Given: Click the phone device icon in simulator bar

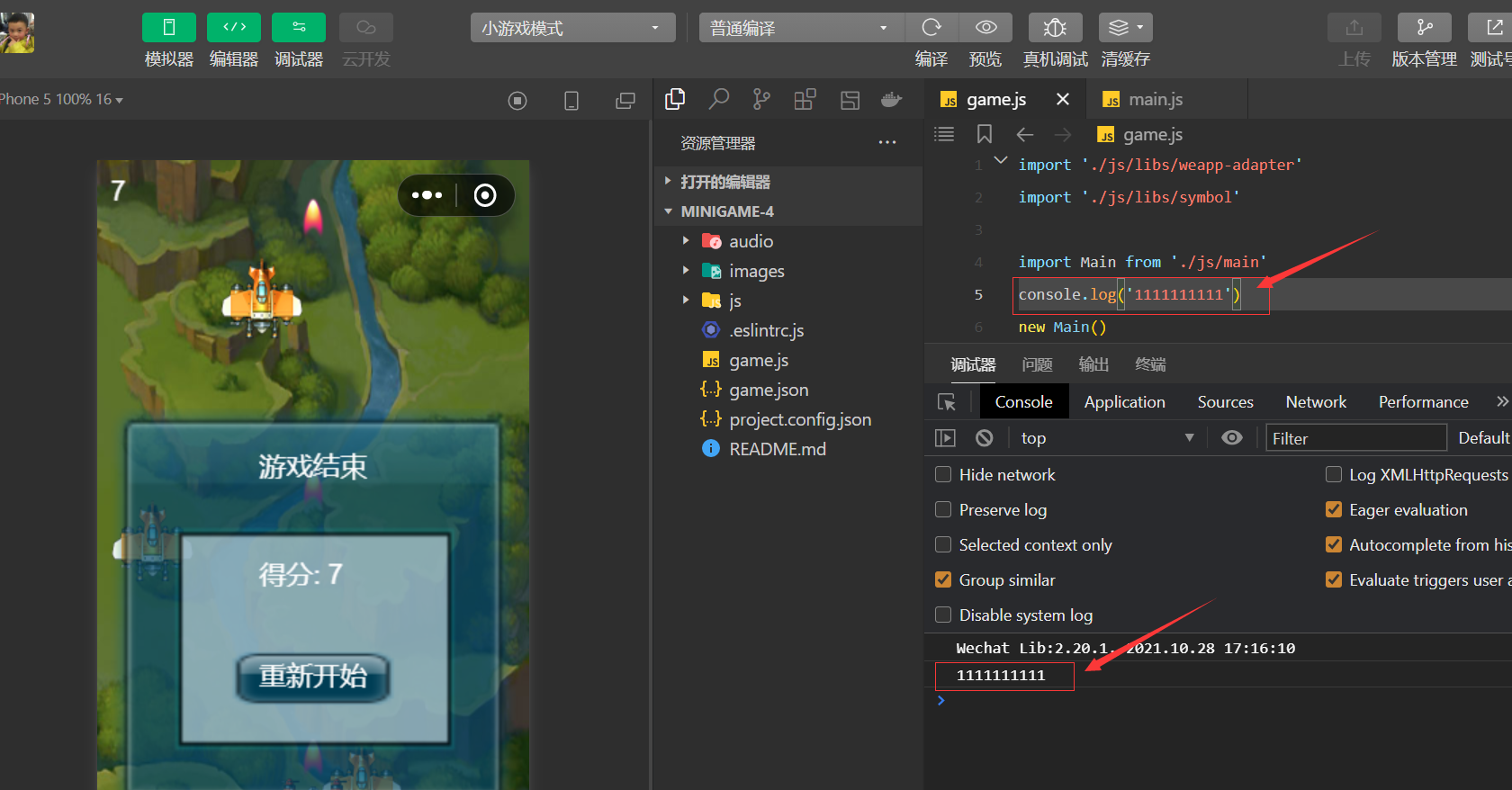Looking at the screenshot, I should (x=571, y=101).
